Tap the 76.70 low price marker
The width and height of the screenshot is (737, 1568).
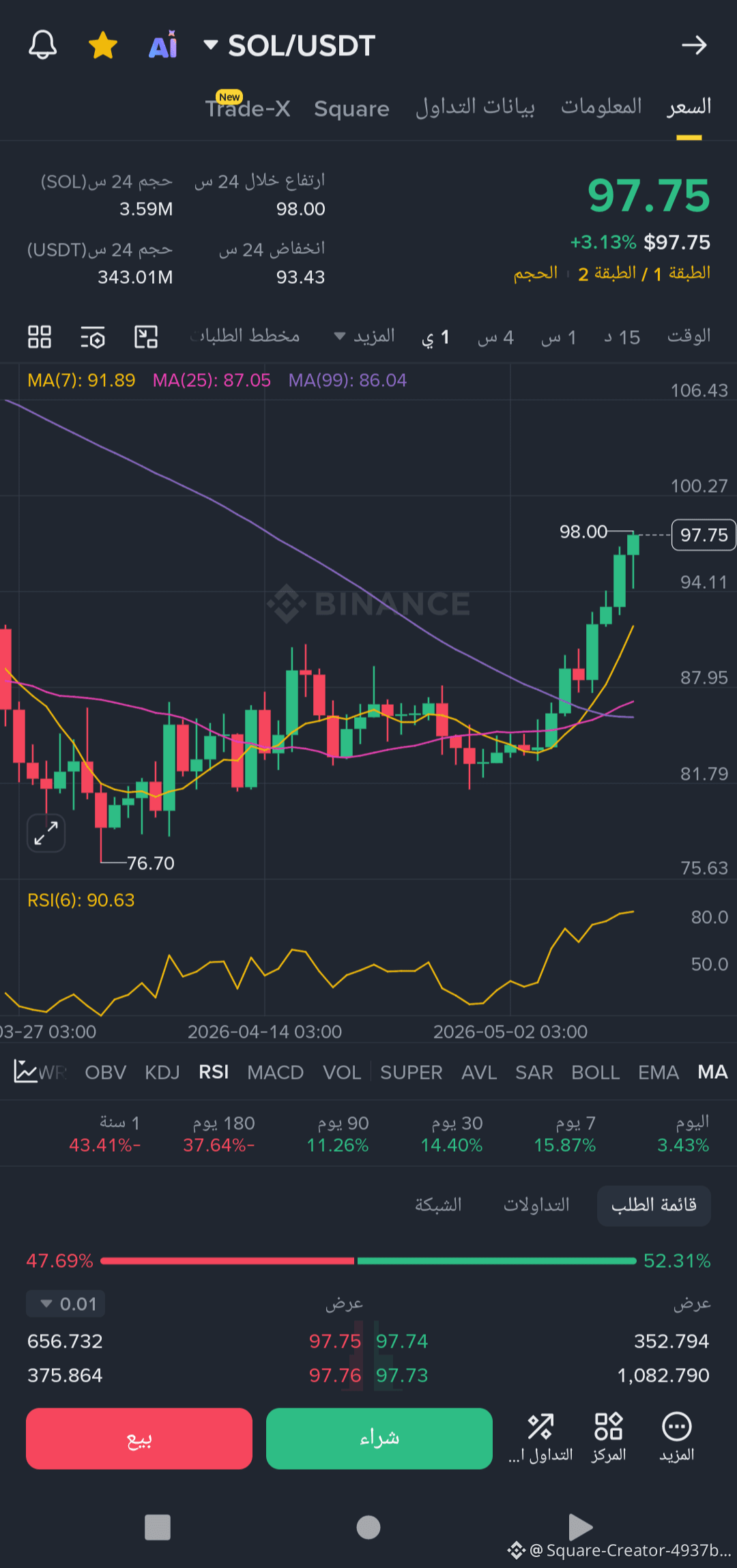151,863
